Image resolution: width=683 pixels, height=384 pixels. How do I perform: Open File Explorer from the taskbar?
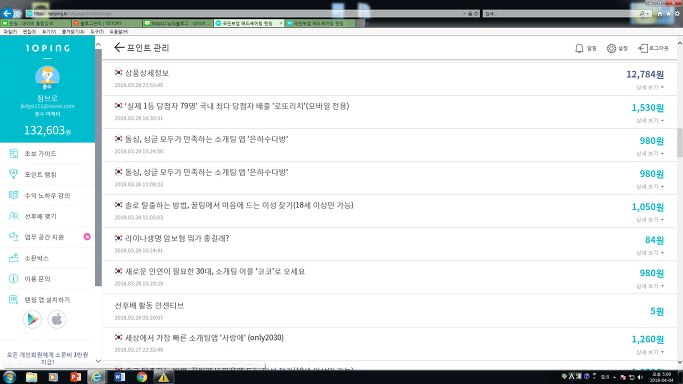(x=31, y=377)
